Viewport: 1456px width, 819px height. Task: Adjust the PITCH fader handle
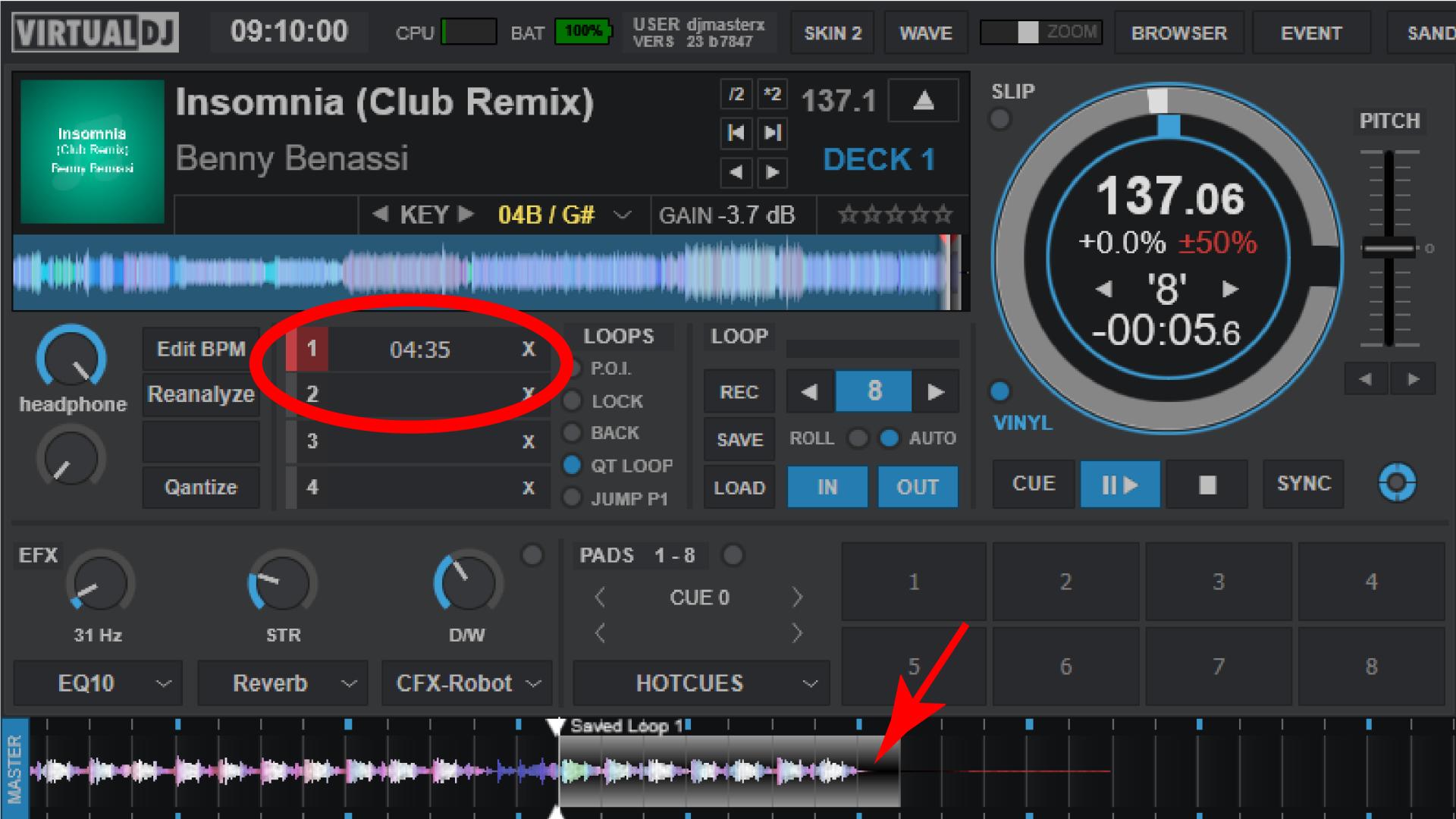click(1389, 248)
